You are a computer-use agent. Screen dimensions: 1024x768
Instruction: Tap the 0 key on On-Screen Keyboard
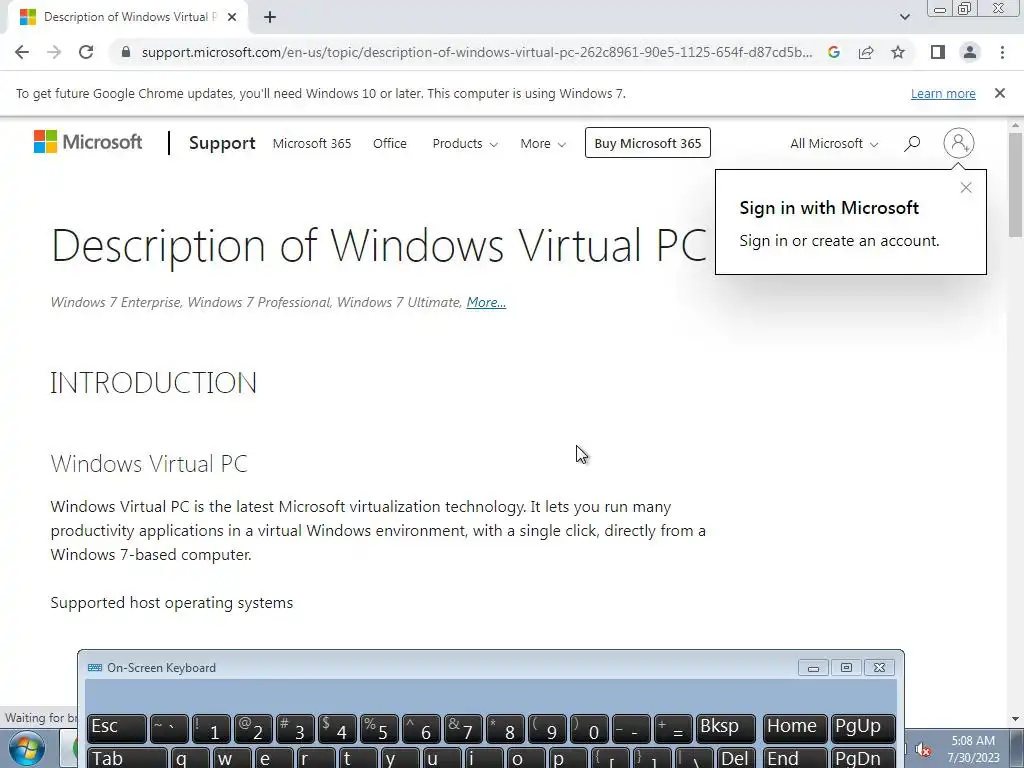(x=589, y=728)
